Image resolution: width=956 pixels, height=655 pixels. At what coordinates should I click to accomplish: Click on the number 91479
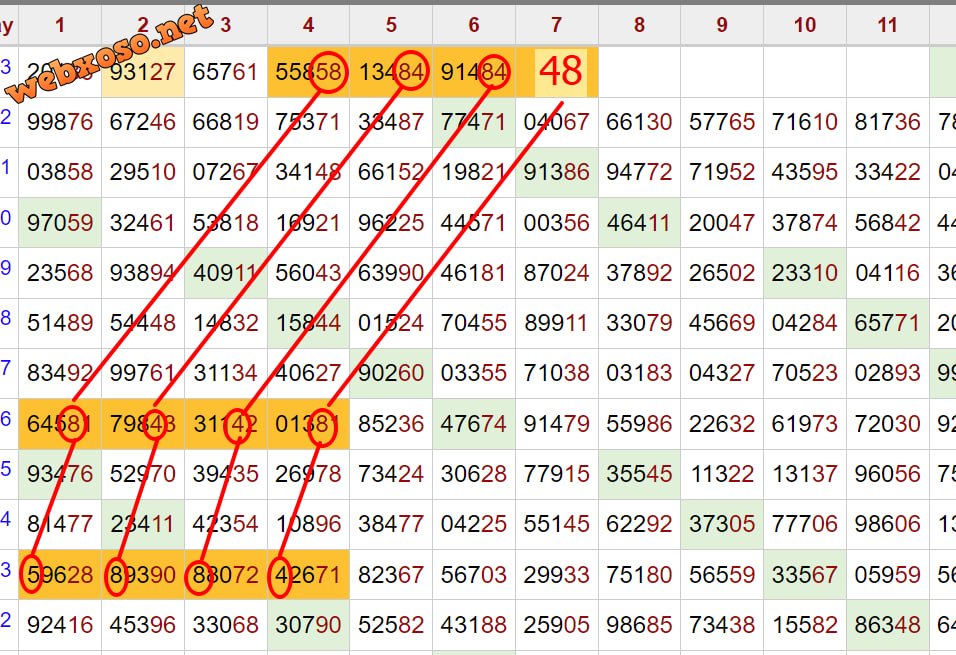pyautogui.click(x=557, y=424)
